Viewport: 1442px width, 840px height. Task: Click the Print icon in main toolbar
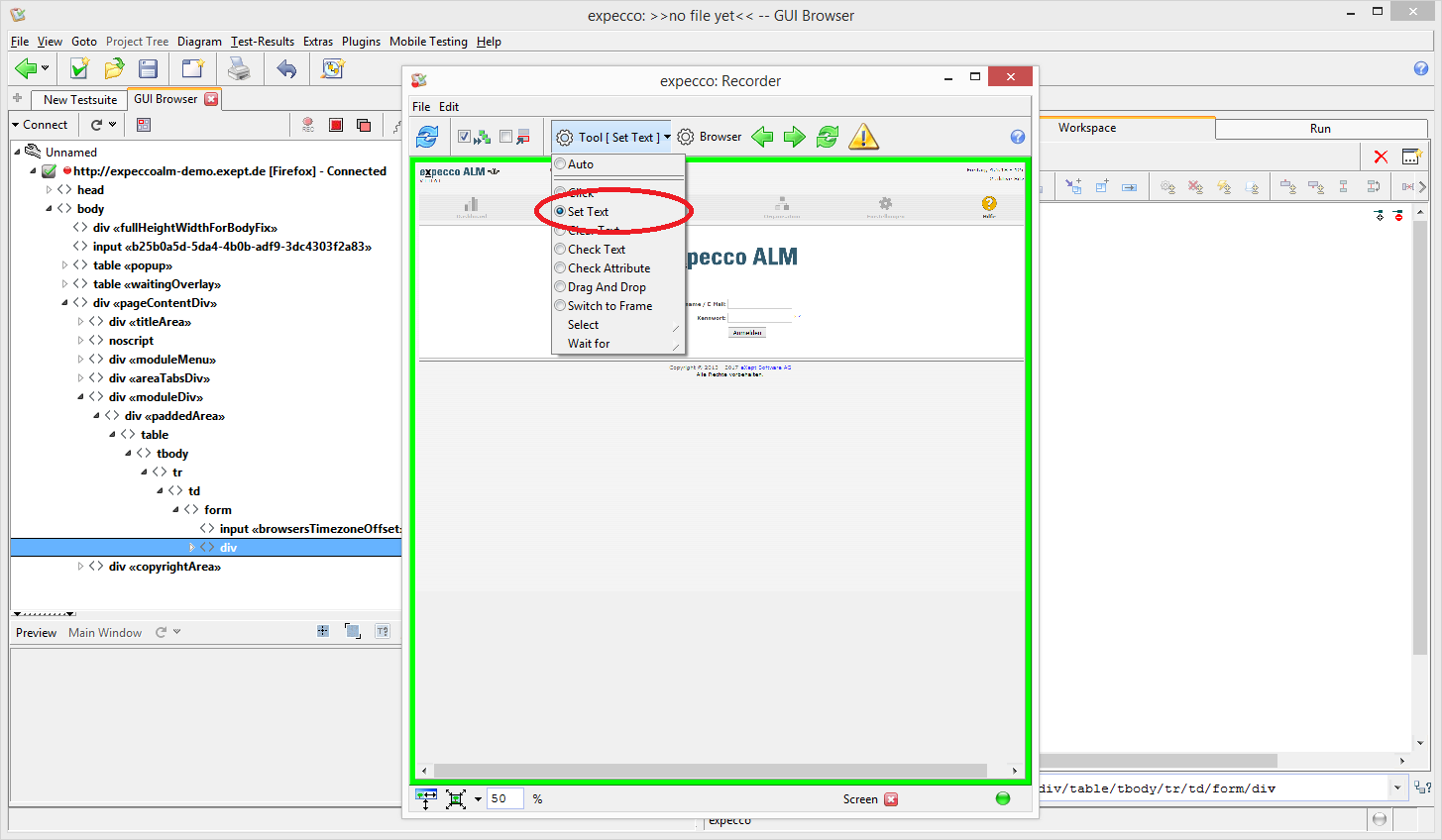pyautogui.click(x=239, y=68)
